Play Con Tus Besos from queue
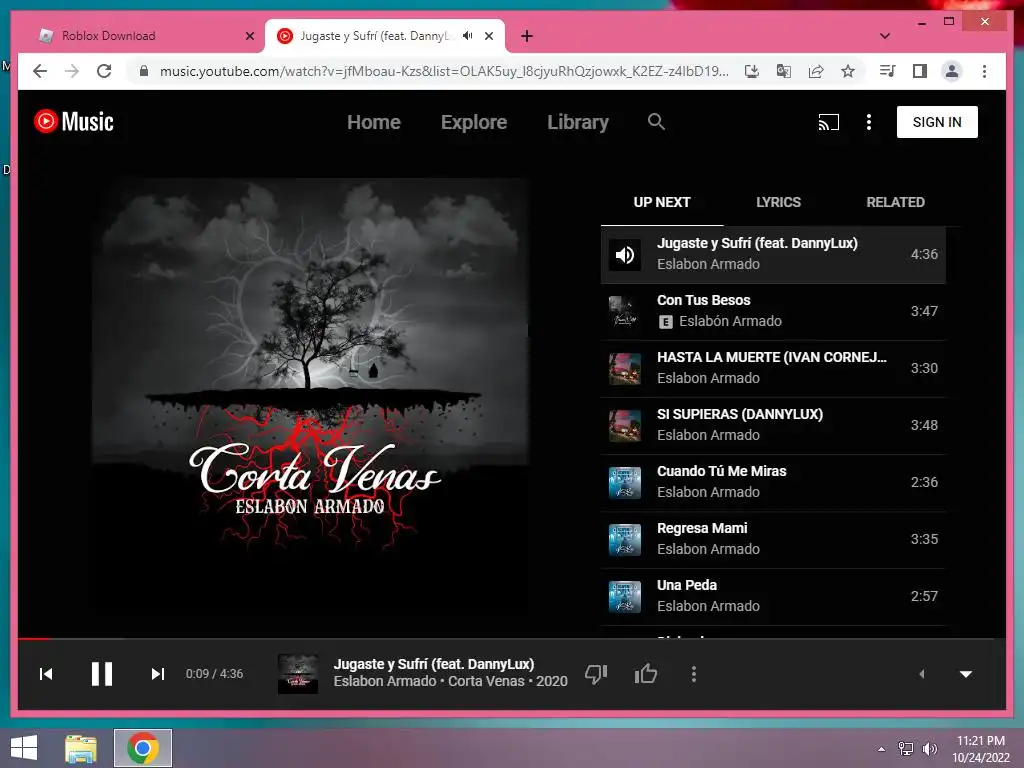This screenshot has height=768, width=1024. (x=773, y=312)
